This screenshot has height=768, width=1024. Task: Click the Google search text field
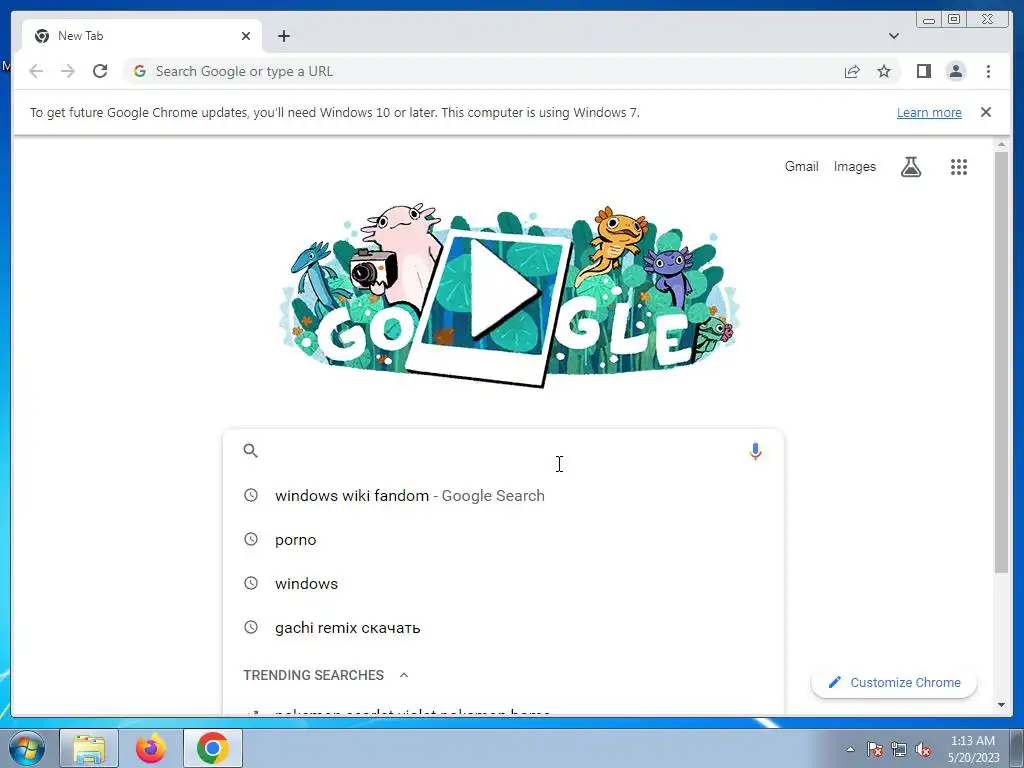(502, 451)
